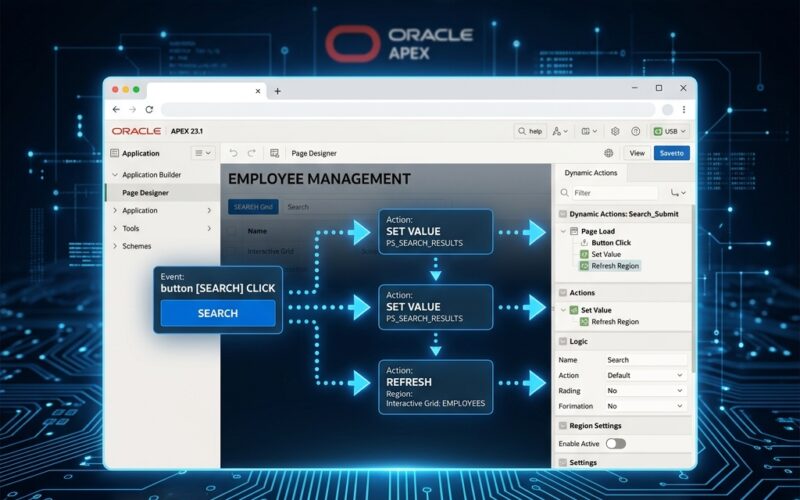Viewport: 800px width, 500px height.
Task: Click the question mark help icon
Action: tap(636, 131)
